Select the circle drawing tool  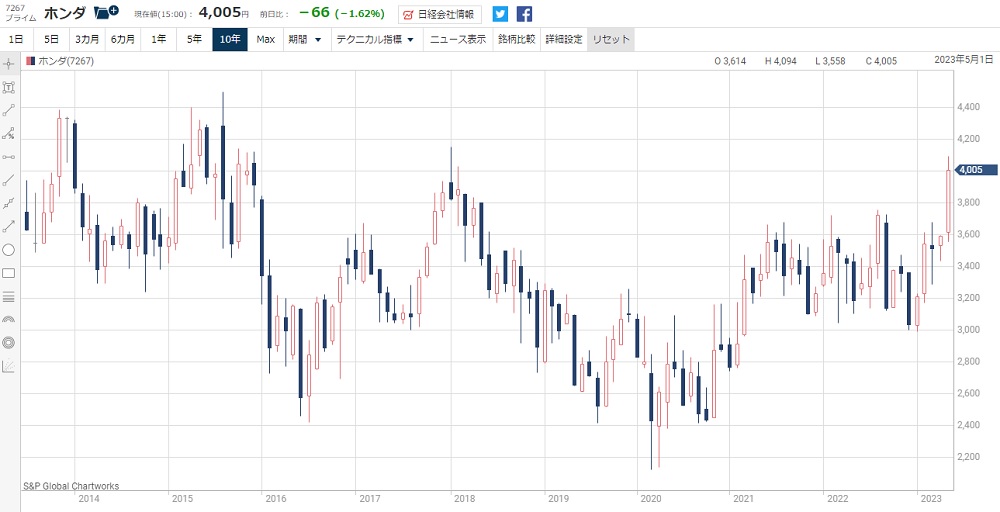click(x=9, y=250)
